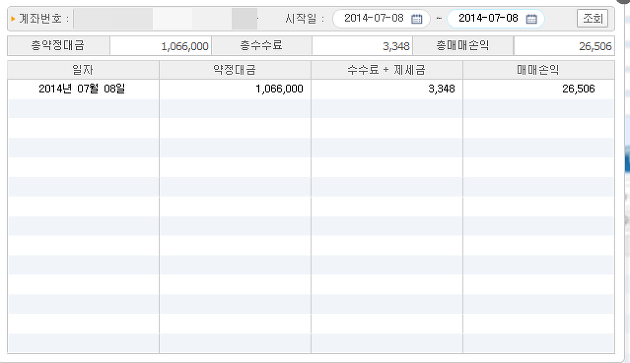Focus the start date field next to 시작일
The image size is (630, 363).
[381, 19]
